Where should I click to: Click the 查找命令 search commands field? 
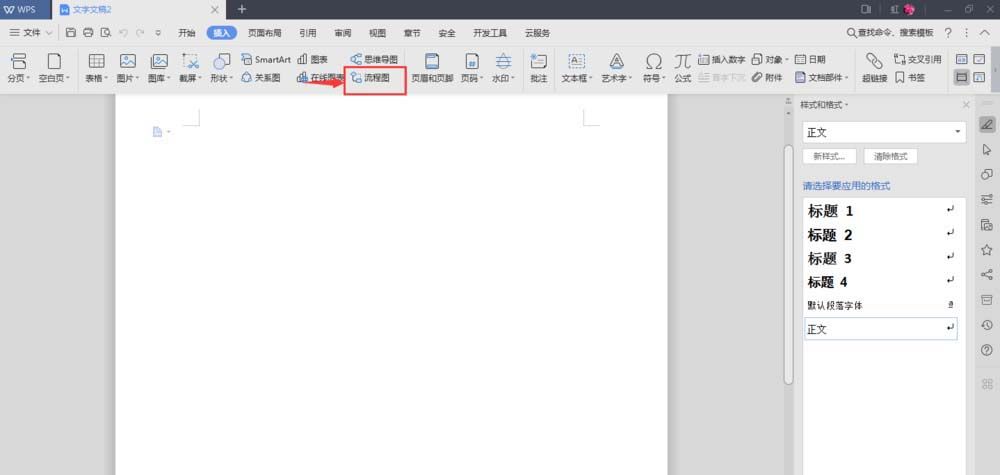(890, 33)
